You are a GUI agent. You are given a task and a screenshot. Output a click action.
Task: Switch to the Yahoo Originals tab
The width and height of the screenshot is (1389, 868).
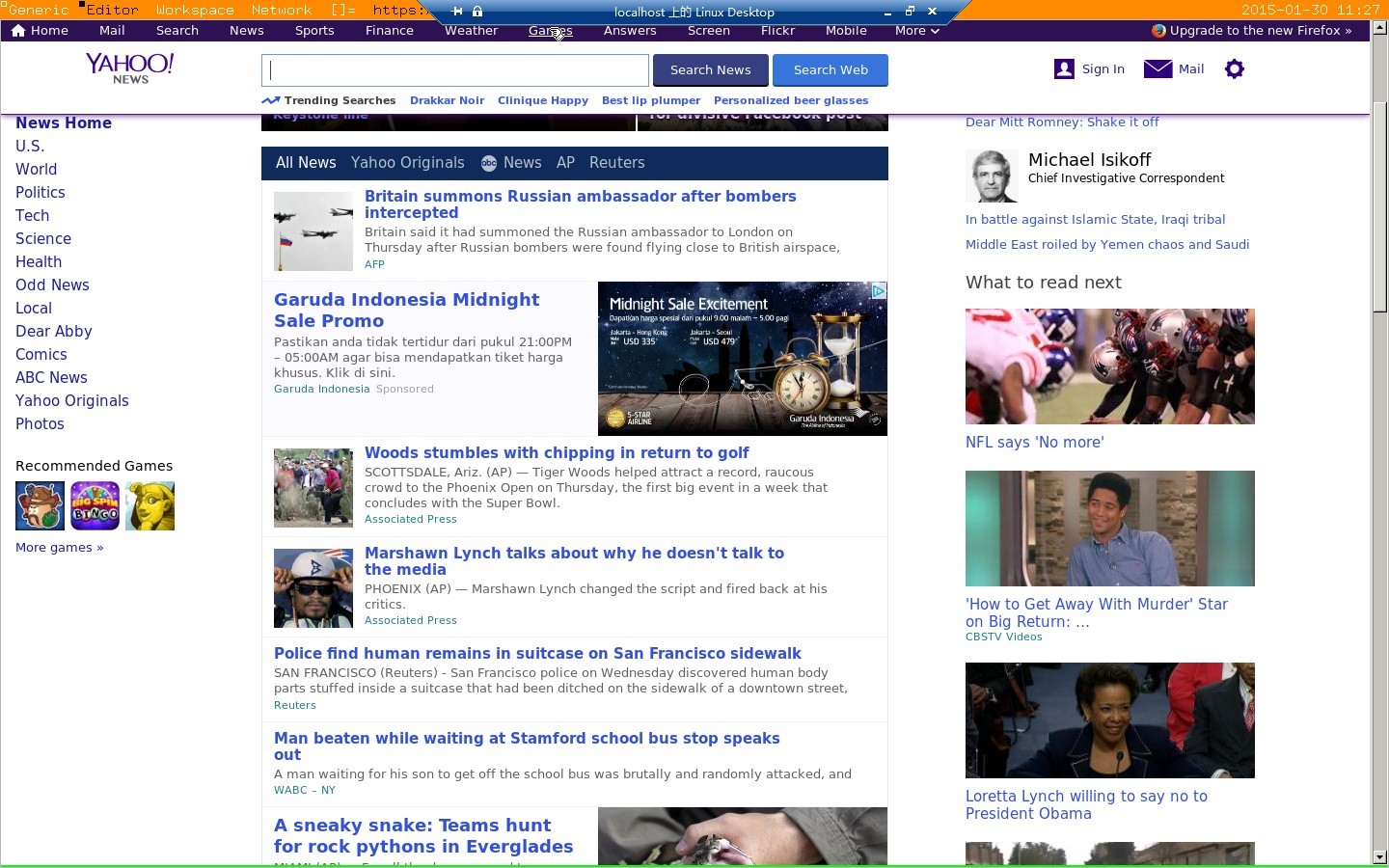click(x=408, y=163)
